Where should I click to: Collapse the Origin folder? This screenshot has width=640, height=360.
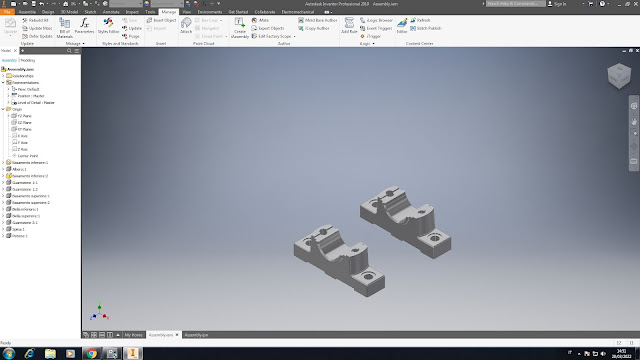3,109
